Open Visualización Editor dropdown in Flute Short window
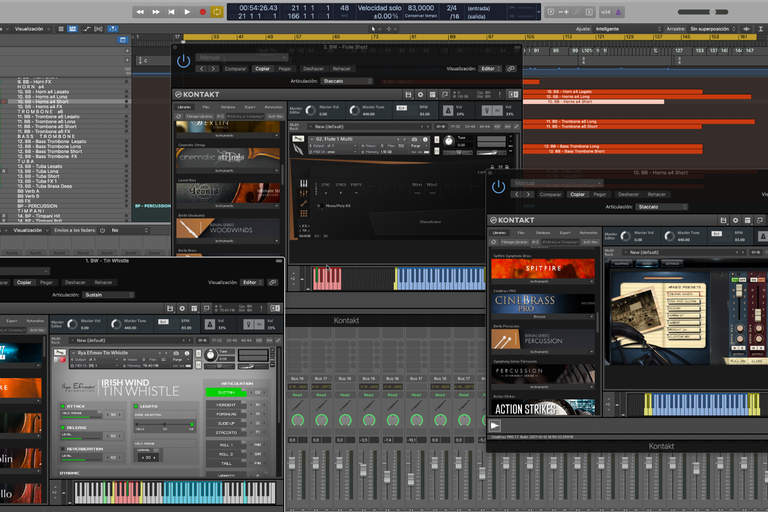The image size is (768, 512). coord(490,69)
